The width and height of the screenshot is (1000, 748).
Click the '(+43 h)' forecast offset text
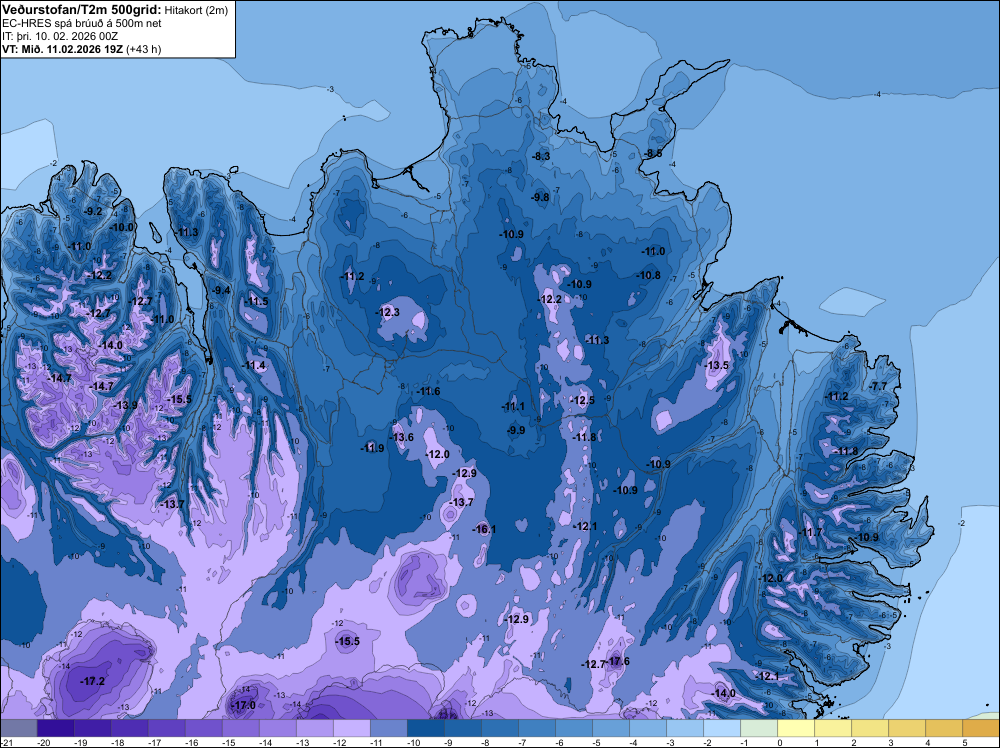143,49
